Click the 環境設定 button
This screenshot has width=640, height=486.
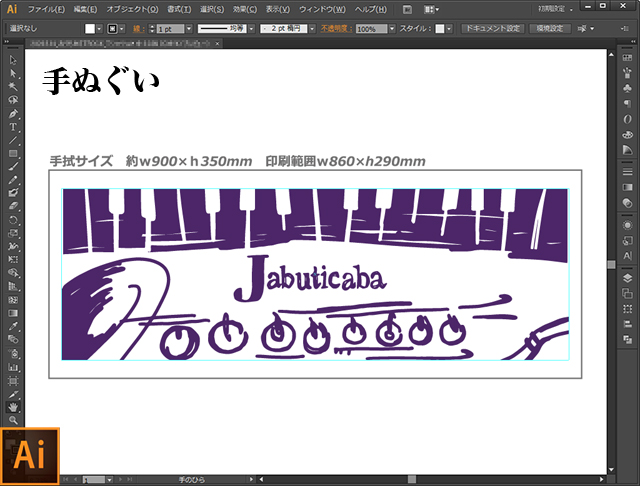pyautogui.click(x=549, y=29)
